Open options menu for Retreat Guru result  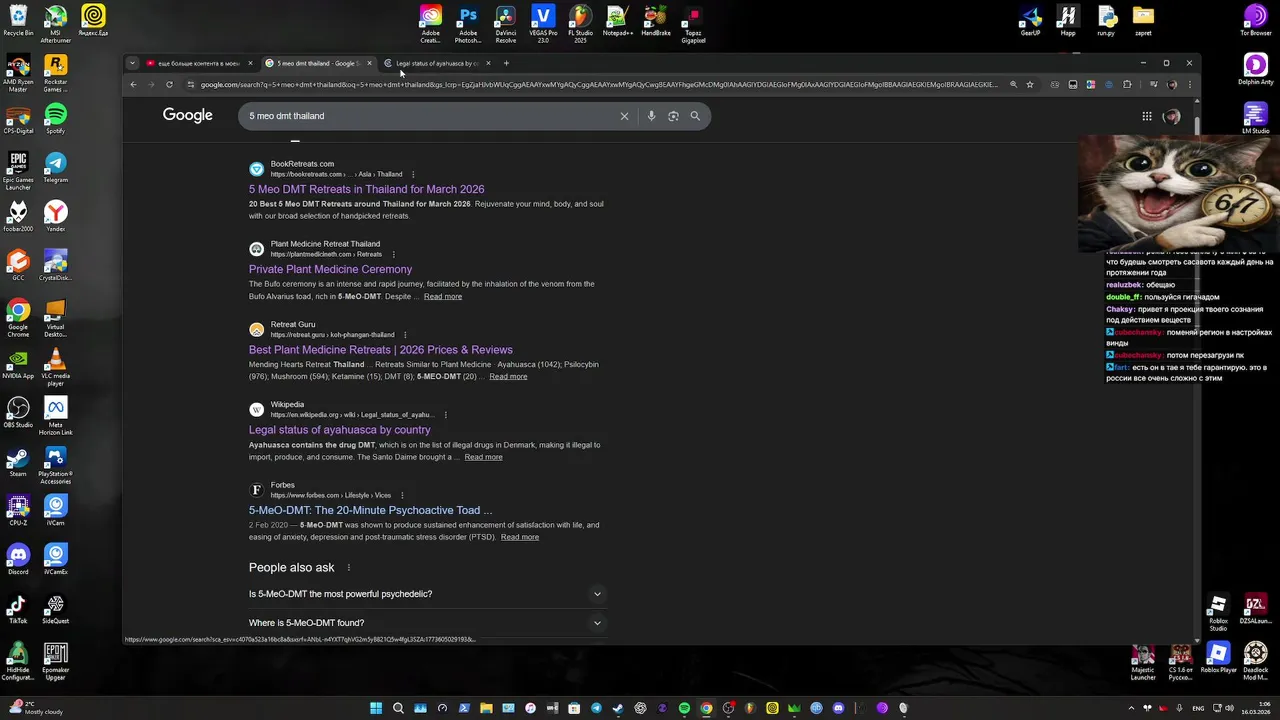point(405,335)
